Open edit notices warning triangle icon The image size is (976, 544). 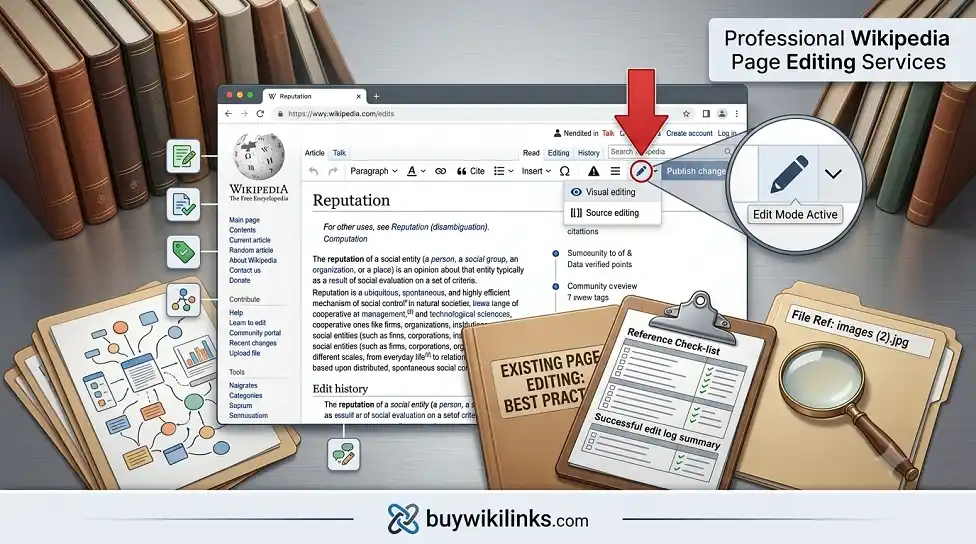[594, 171]
